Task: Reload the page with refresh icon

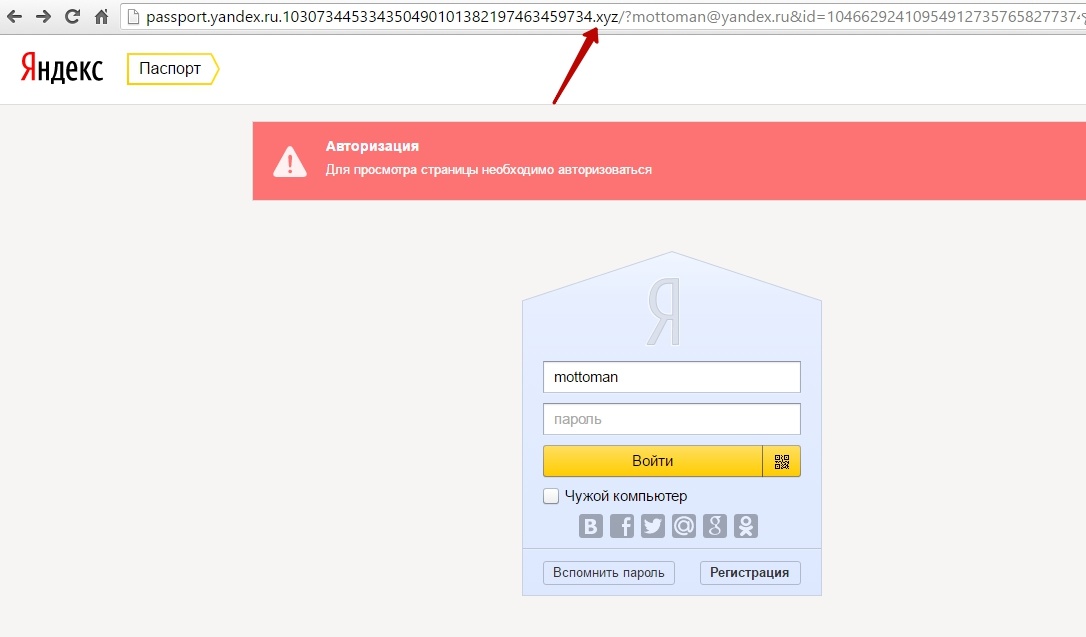Action: coord(72,17)
